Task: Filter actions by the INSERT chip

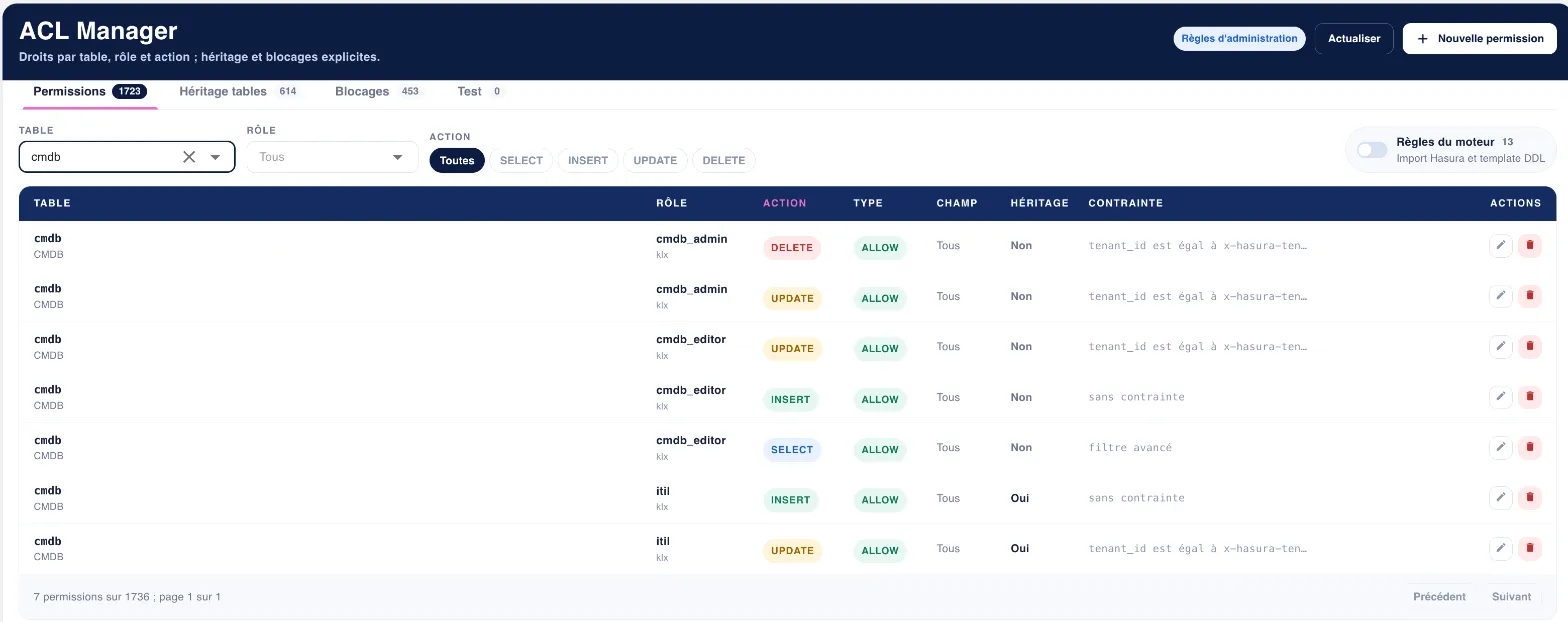Action: click(x=588, y=160)
